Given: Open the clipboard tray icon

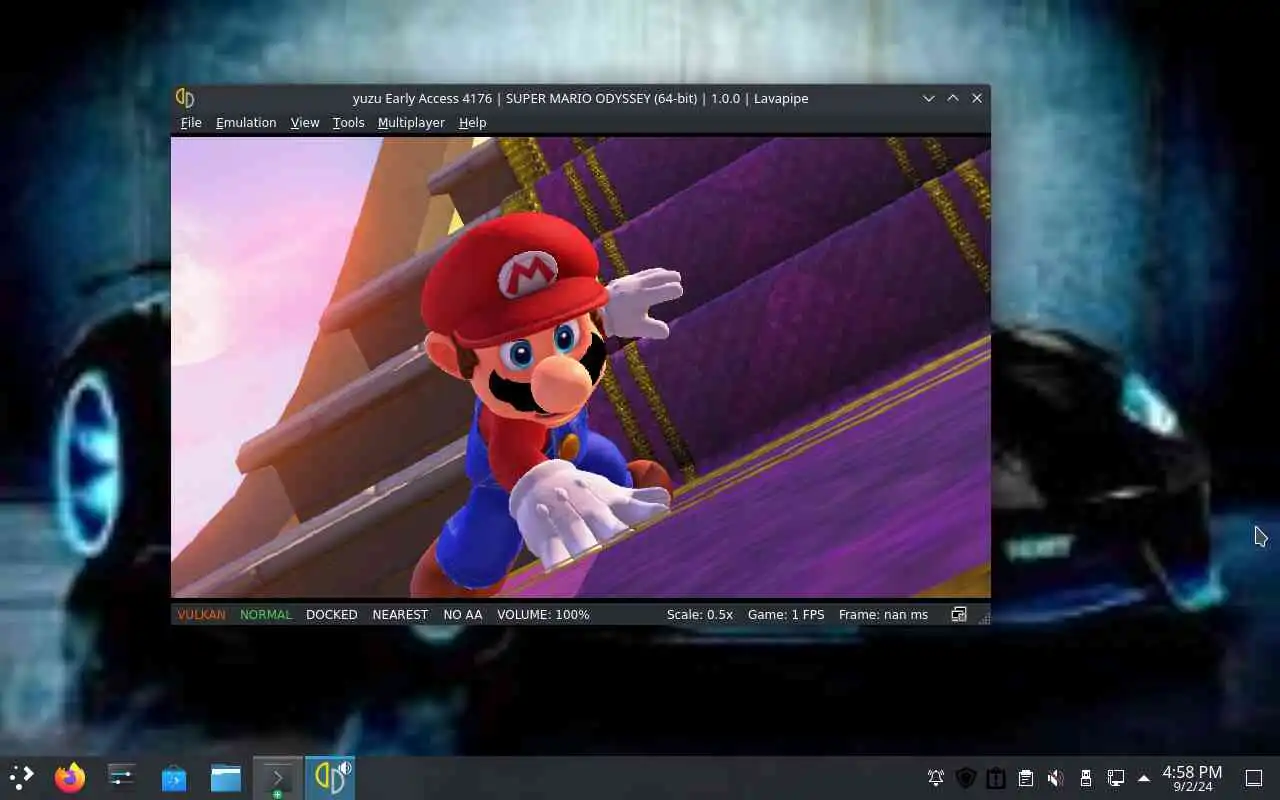Looking at the screenshot, I should click(x=1026, y=778).
